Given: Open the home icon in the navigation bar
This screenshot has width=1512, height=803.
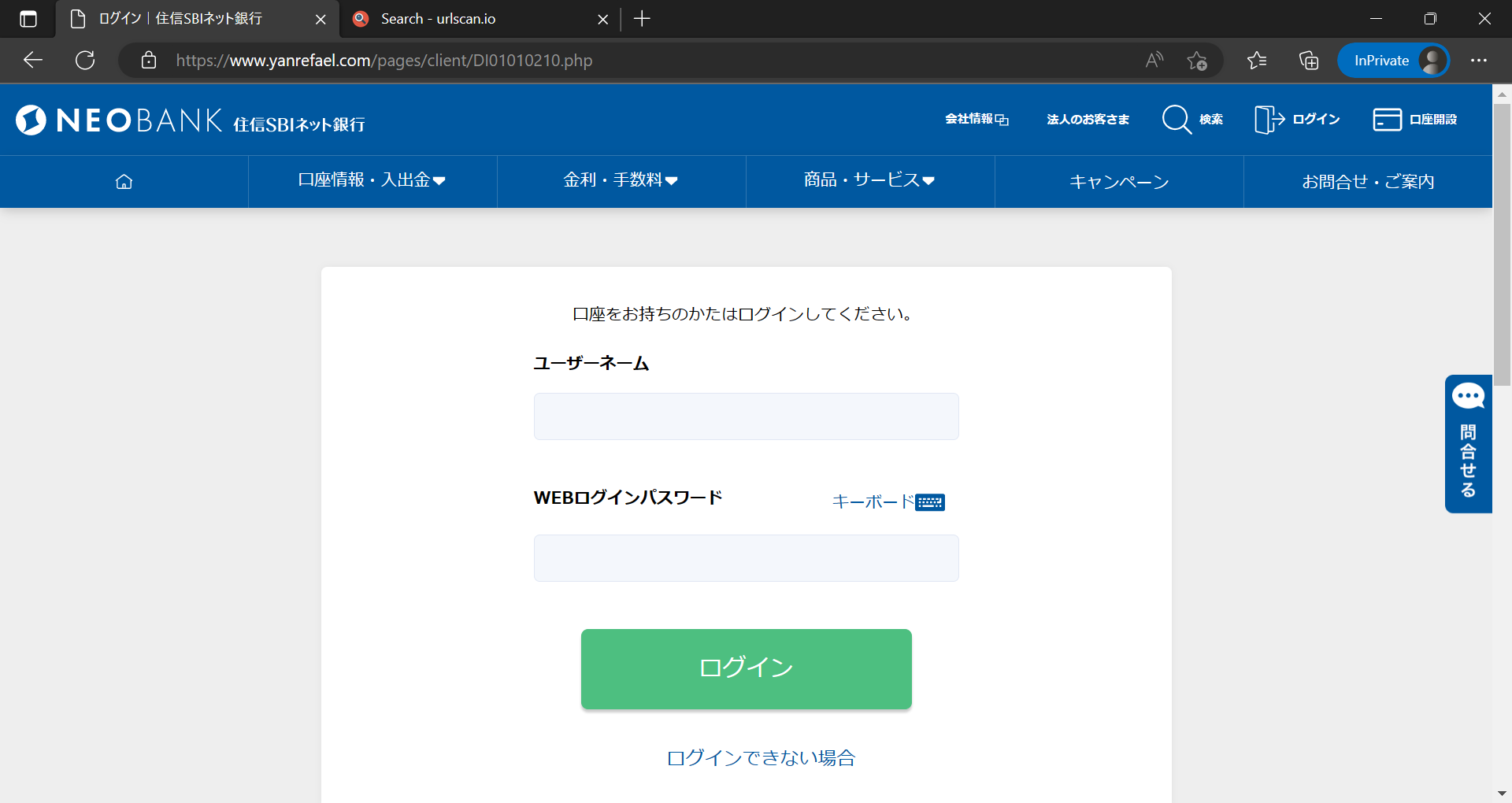Looking at the screenshot, I should pos(124,182).
